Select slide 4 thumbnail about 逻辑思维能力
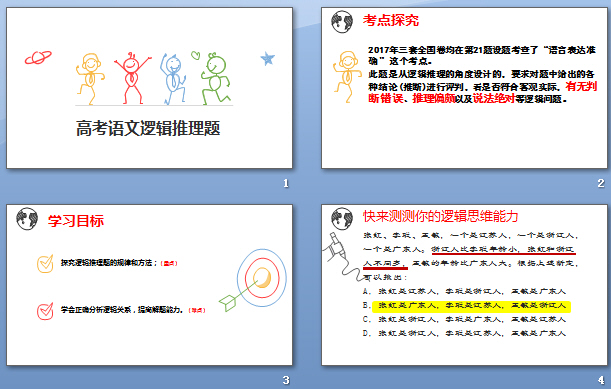This screenshot has height=389, width=611. point(464,285)
